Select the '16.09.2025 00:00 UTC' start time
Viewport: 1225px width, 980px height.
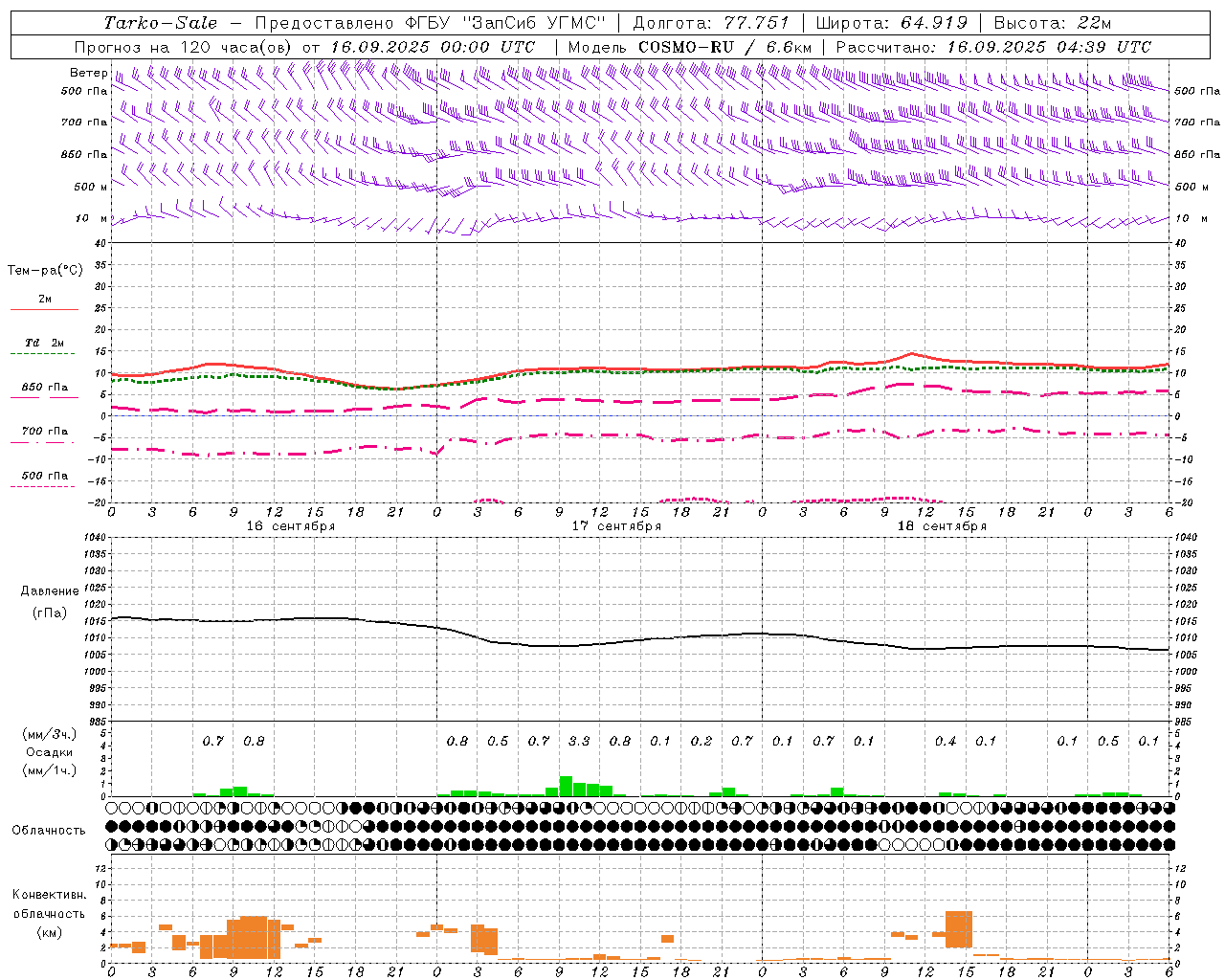[x=433, y=46]
